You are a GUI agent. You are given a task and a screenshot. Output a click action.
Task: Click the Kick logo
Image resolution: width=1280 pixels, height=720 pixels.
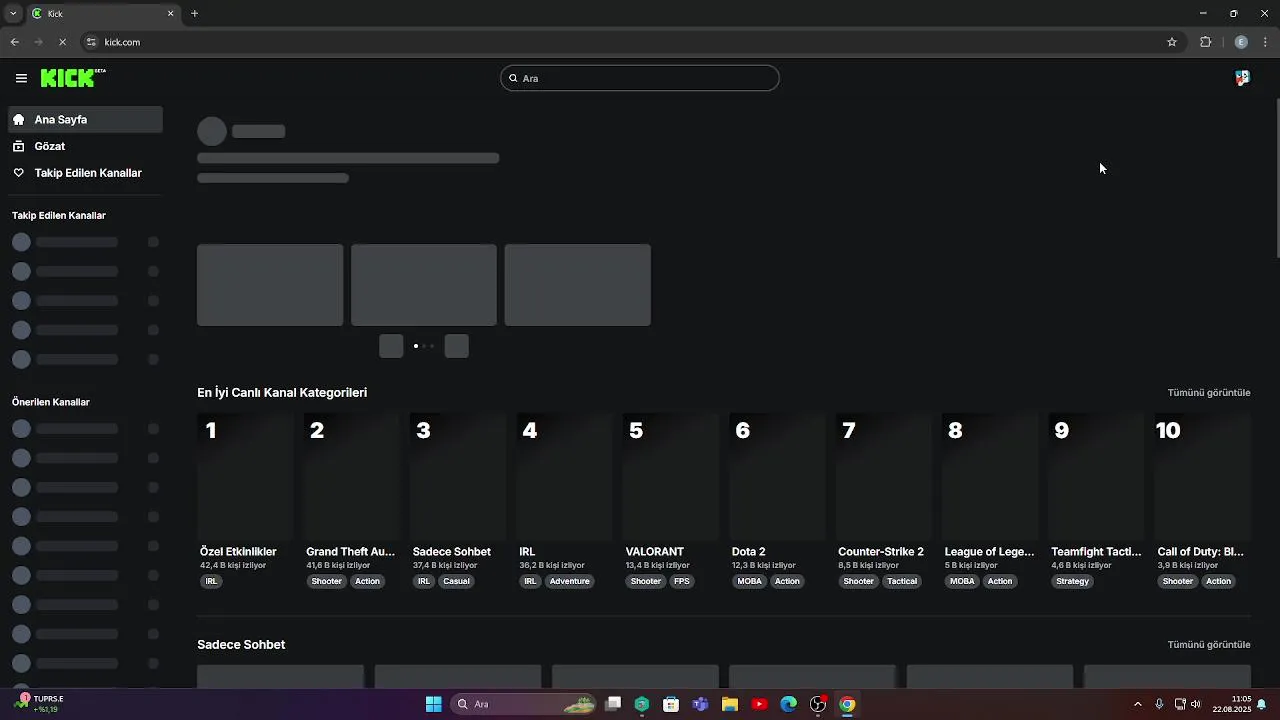tap(73, 78)
